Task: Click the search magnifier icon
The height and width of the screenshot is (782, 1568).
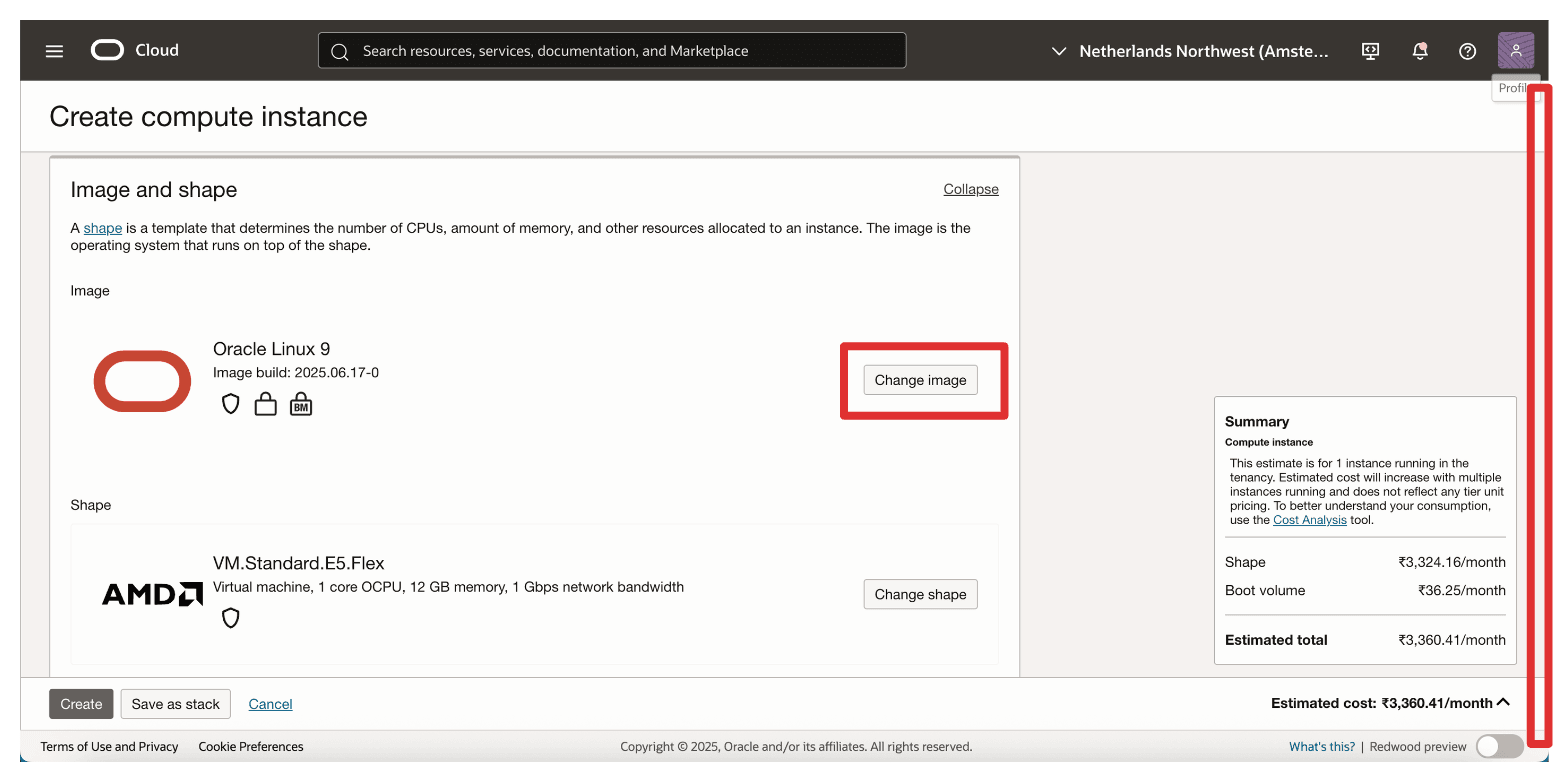Action: coord(340,51)
